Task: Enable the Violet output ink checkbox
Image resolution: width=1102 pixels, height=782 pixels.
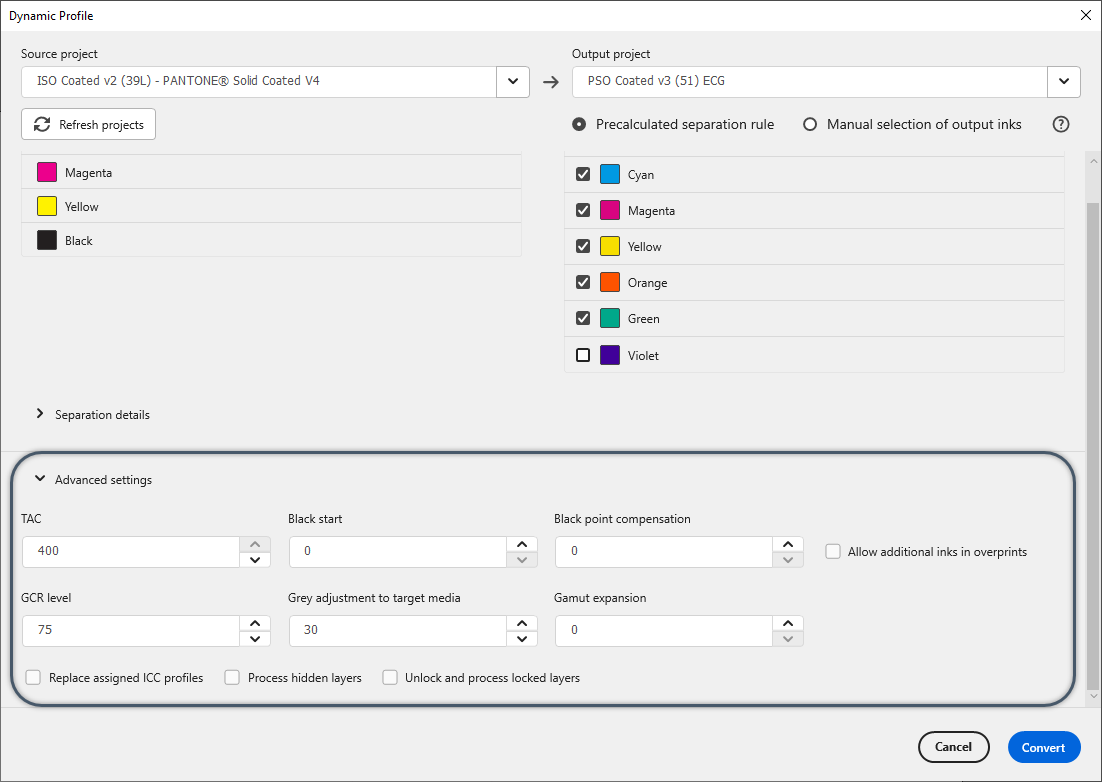Action: click(x=583, y=355)
